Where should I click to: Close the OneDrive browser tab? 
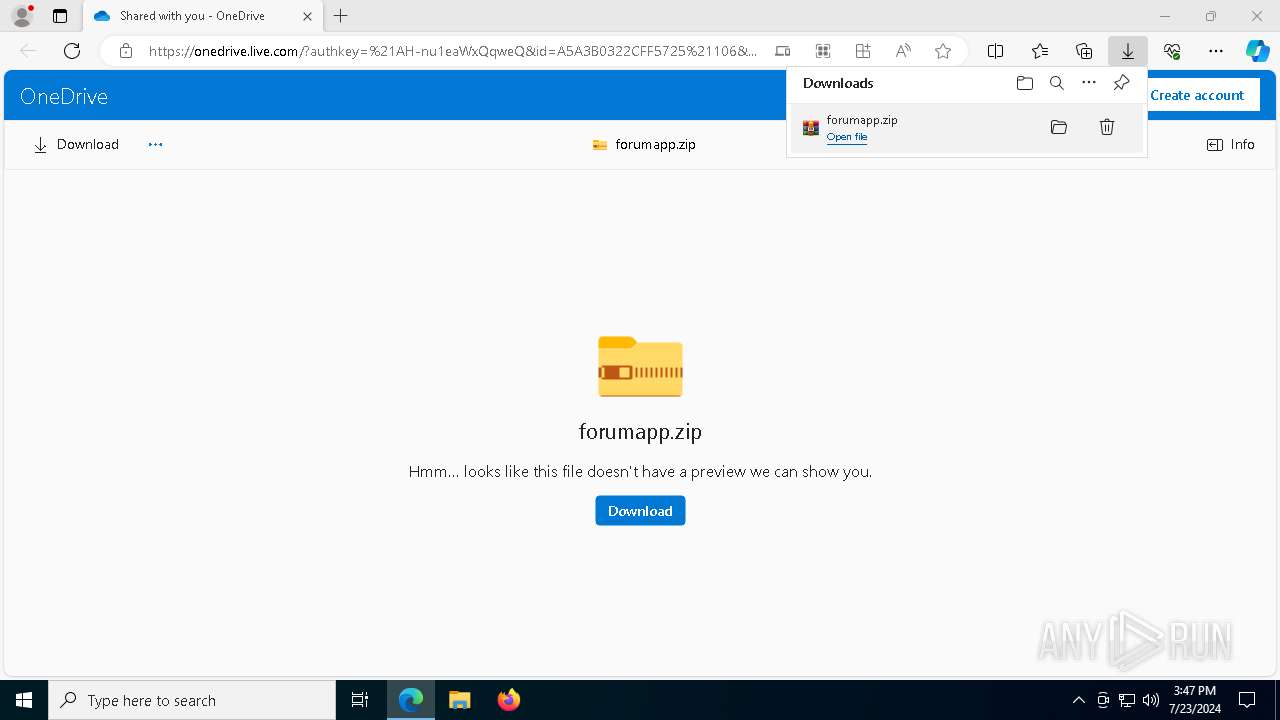tap(307, 16)
